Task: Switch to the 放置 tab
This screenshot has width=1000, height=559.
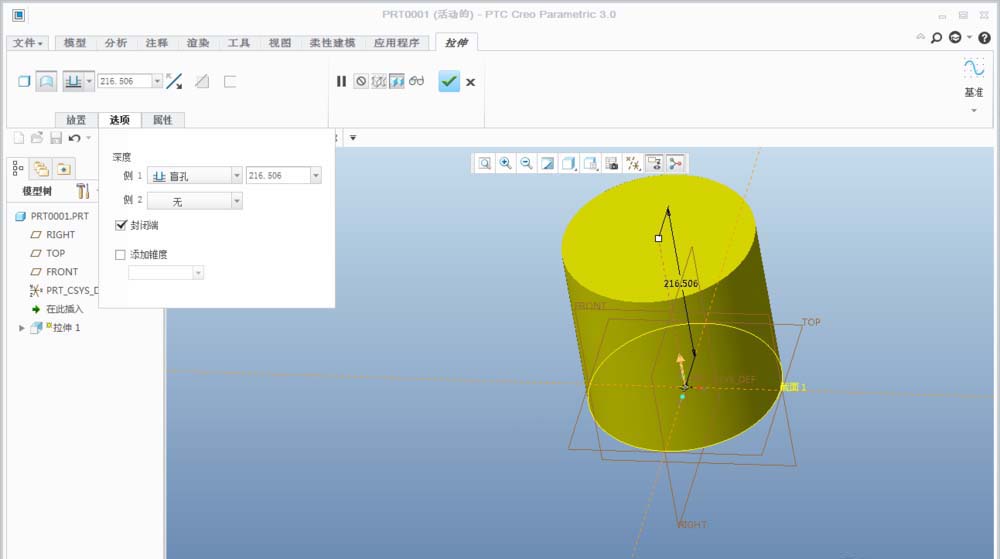Action: 76,120
